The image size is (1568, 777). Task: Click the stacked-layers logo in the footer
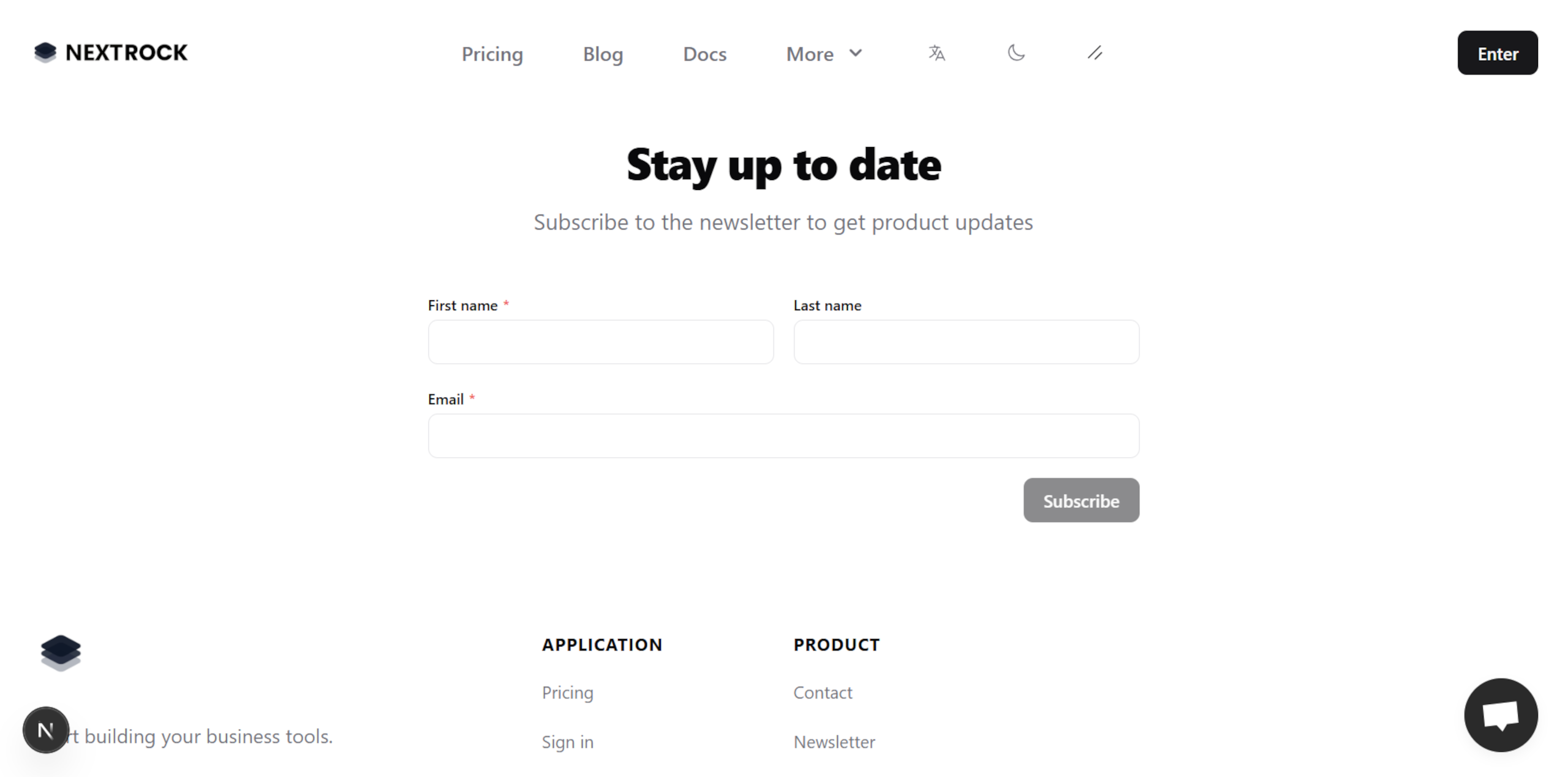coord(60,653)
